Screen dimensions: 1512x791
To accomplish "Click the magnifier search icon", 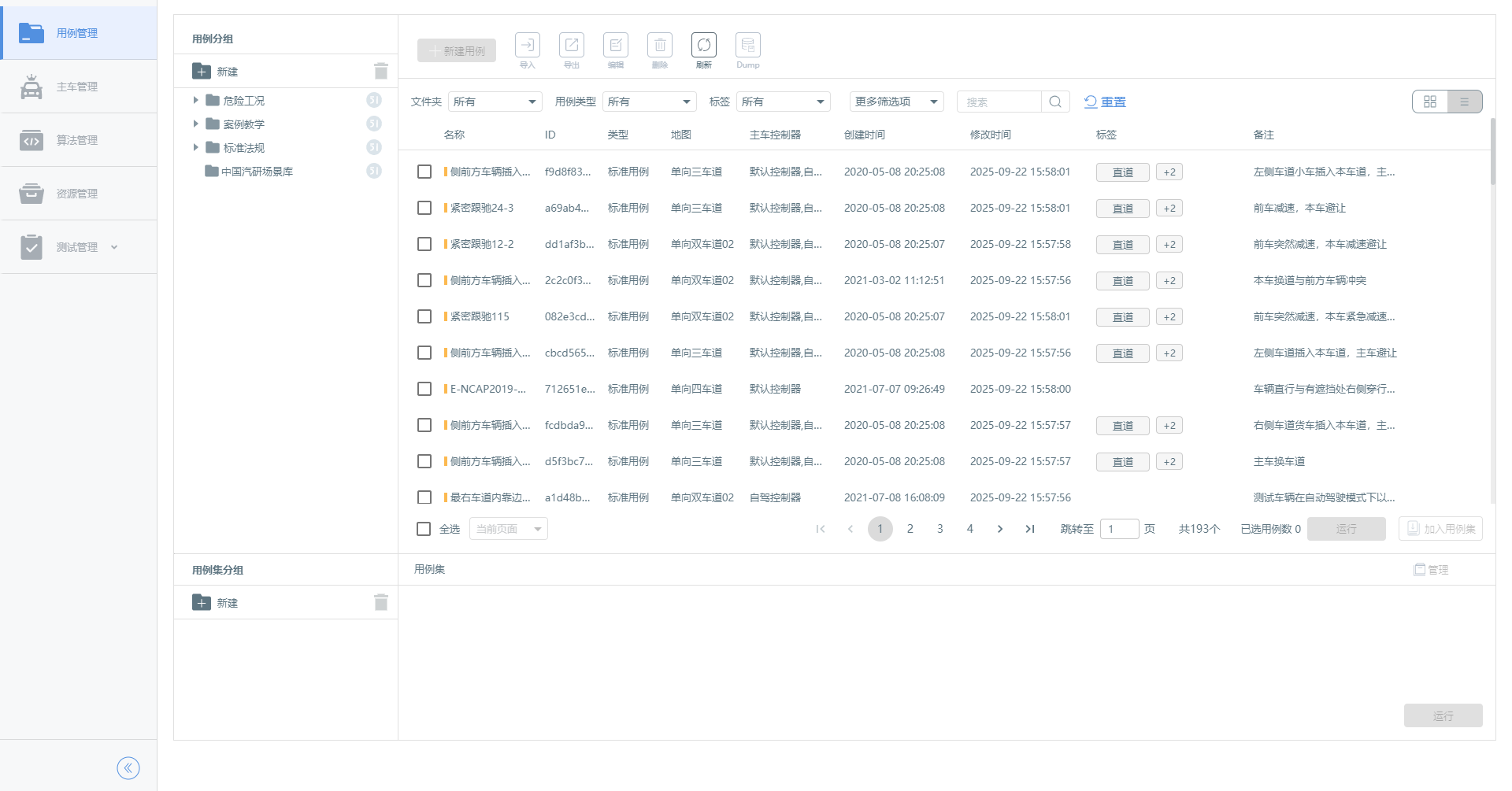I will click(1055, 102).
